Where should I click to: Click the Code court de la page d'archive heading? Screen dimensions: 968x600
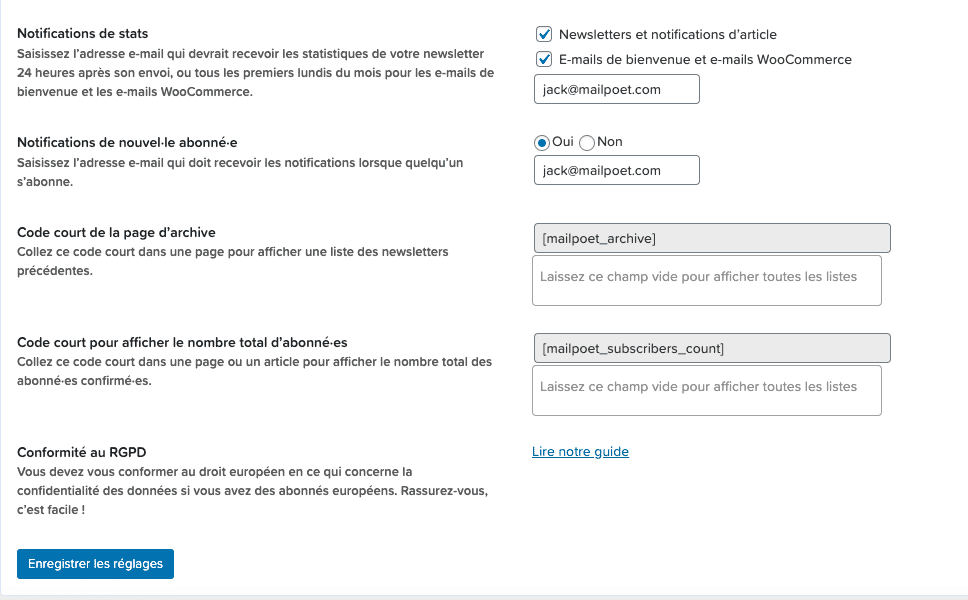tap(116, 232)
